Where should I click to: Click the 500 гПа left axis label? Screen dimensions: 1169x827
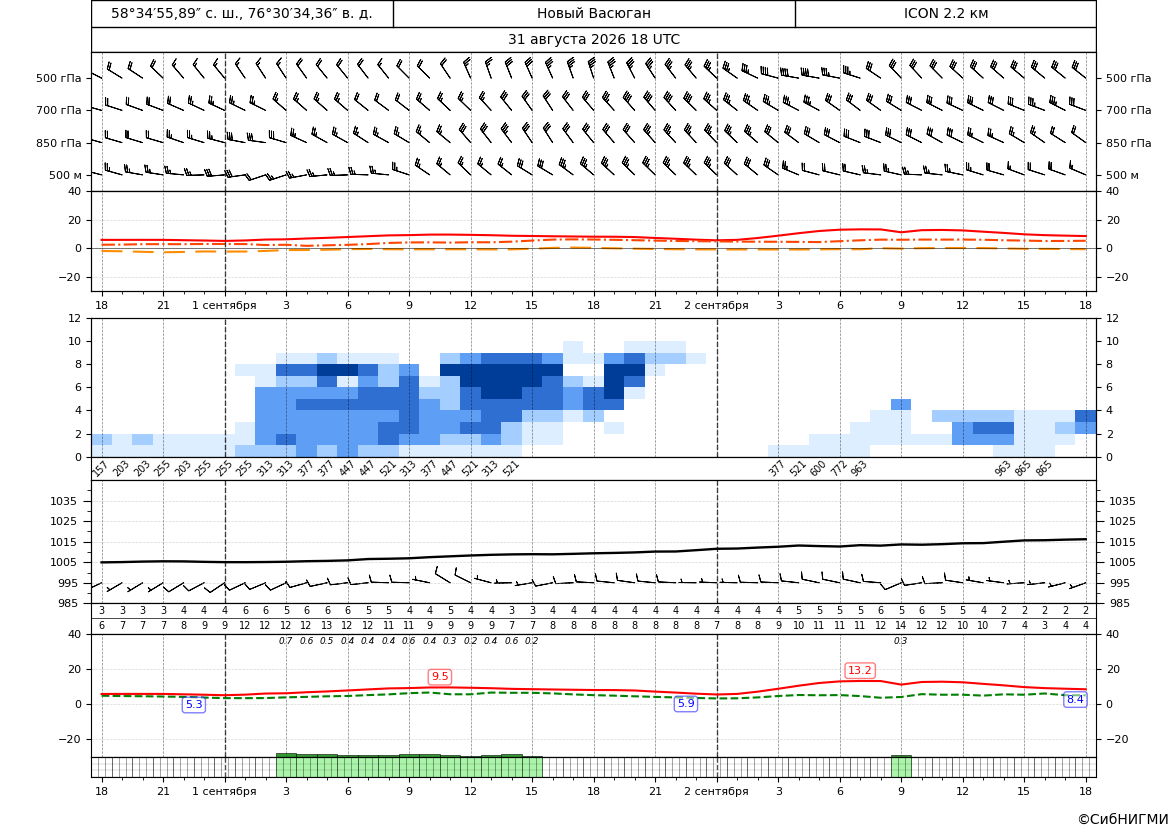(x=58, y=78)
